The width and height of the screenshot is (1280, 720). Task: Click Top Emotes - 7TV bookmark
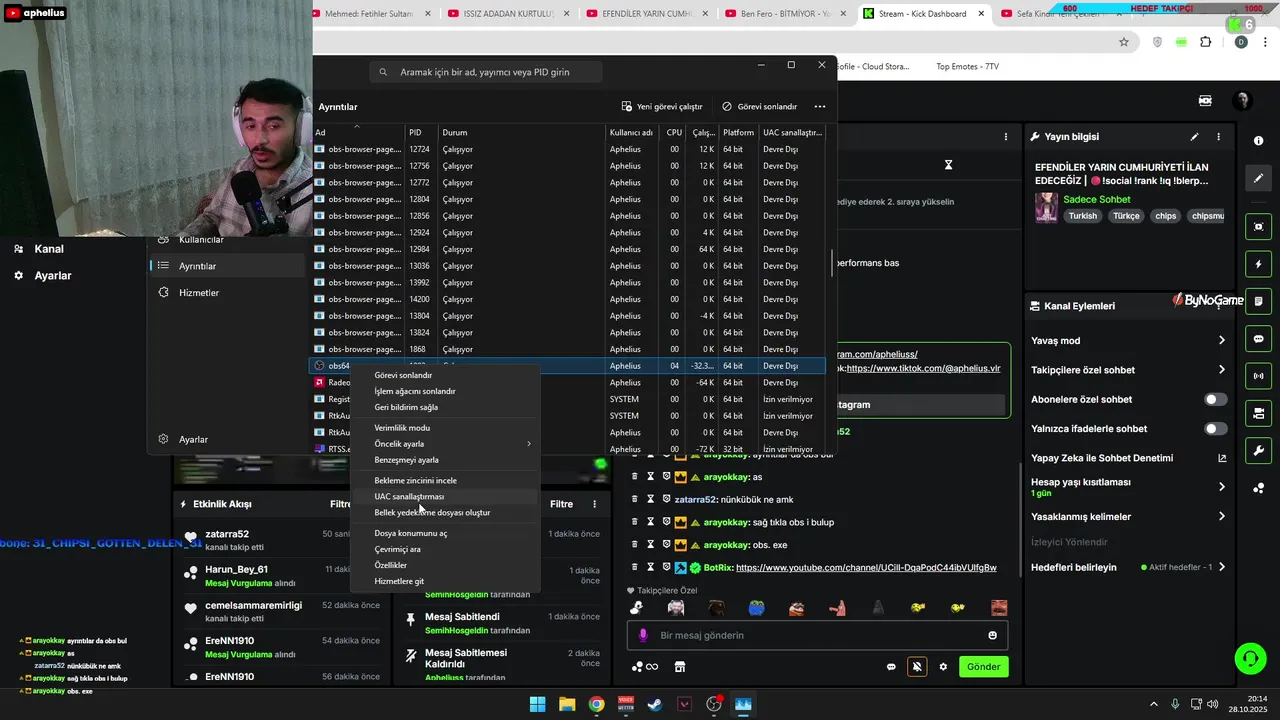pyautogui.click(x=967, y=67)
